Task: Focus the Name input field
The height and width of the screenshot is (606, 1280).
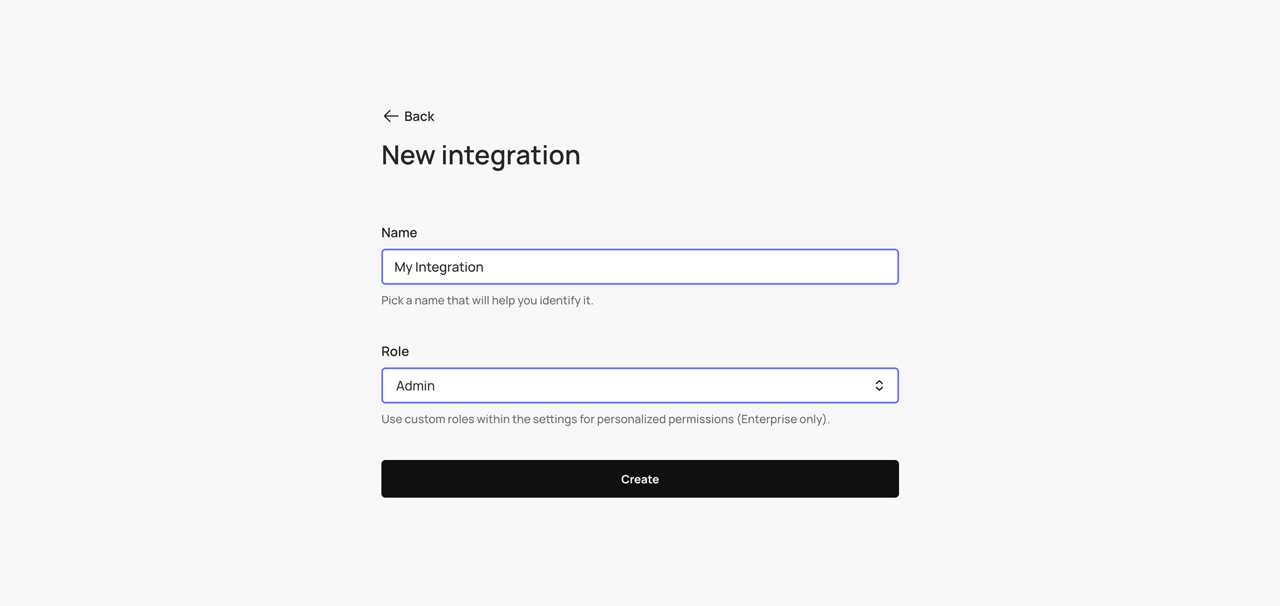Action: (639, 267)
